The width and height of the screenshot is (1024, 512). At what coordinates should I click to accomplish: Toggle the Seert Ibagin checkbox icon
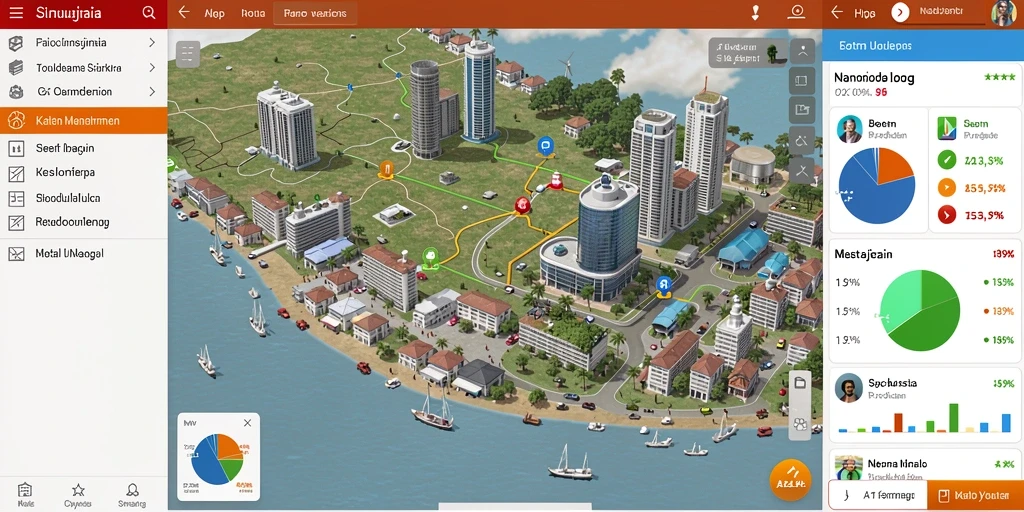tap(16, 149)
